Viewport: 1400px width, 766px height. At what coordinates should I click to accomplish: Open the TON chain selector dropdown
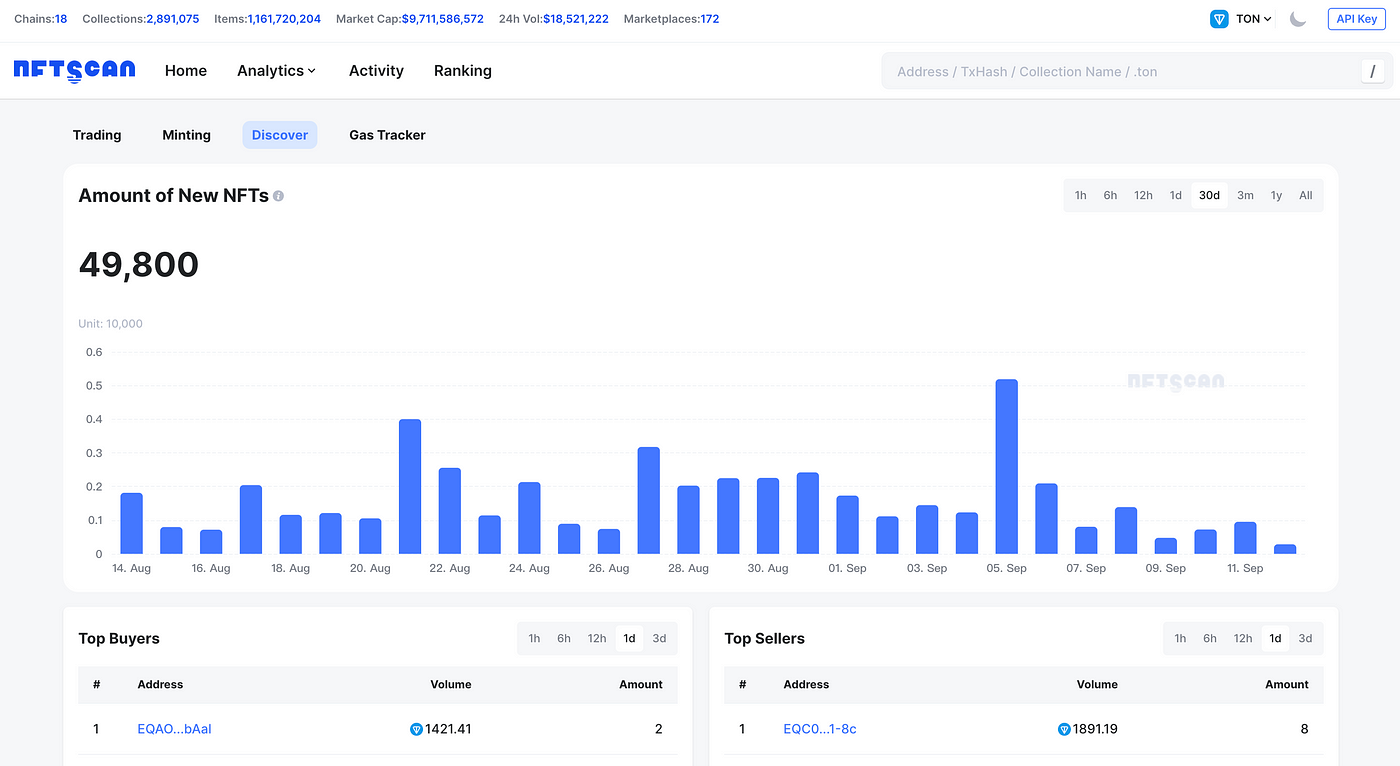(1253, 19)
